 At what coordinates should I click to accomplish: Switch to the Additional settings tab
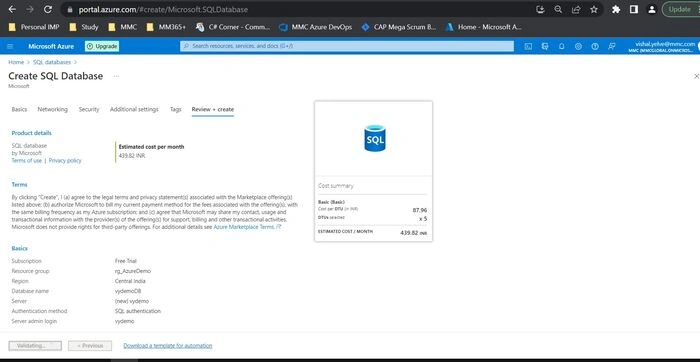tap(134, 109)
